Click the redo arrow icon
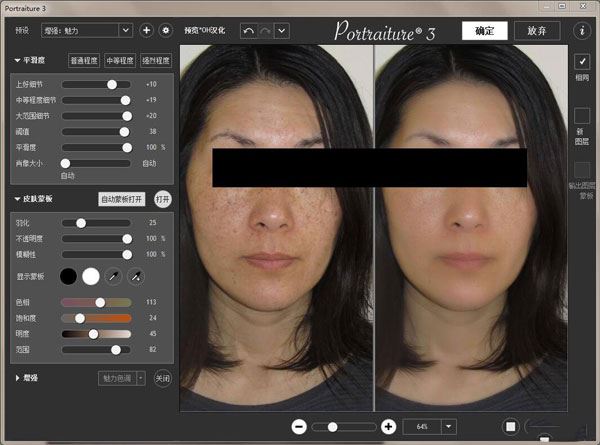This screenshot has height=445, width=600. 265,30
